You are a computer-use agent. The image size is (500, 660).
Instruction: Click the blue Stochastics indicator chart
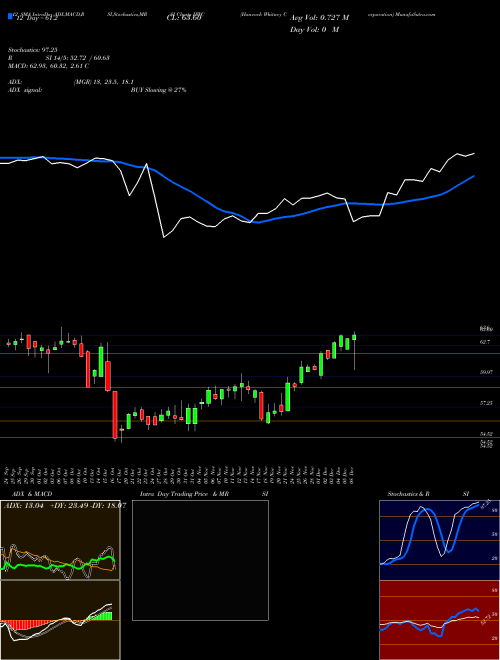439,540
